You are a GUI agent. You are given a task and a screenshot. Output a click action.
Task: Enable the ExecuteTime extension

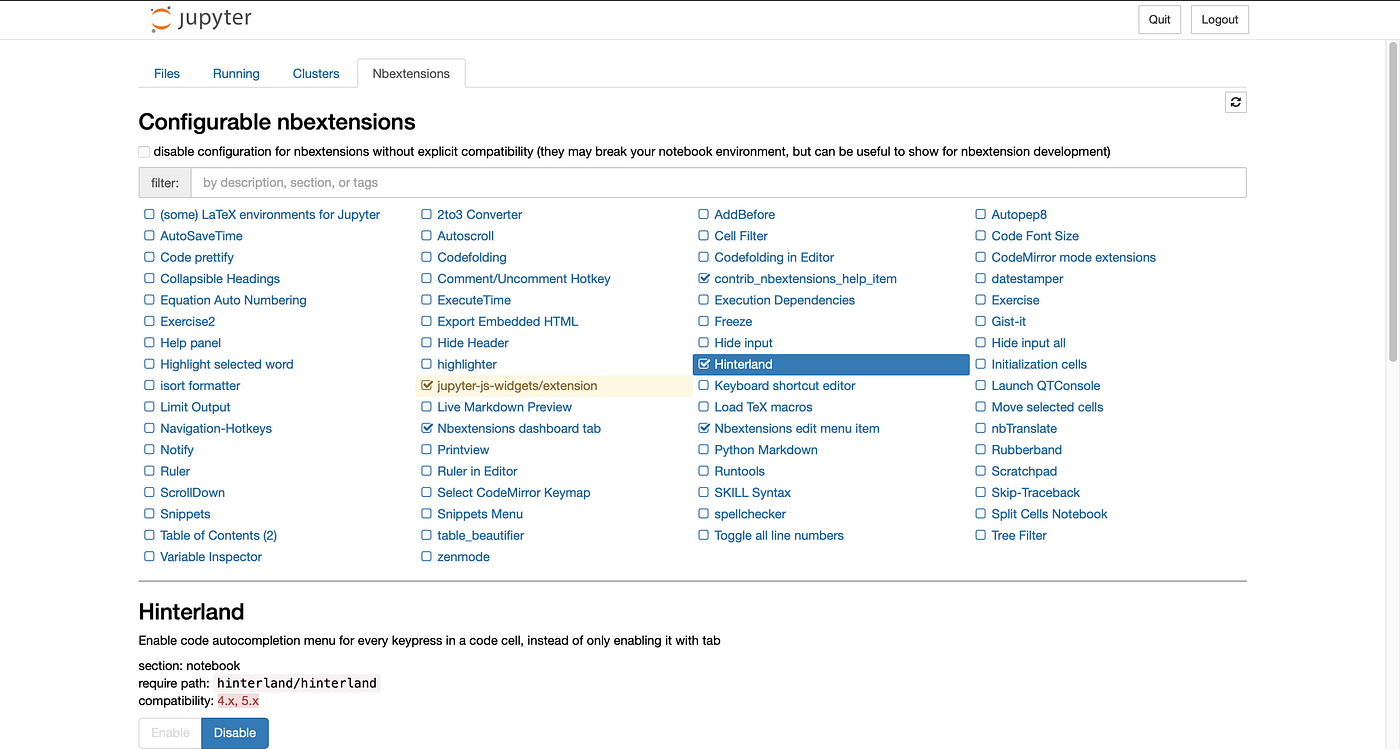click(426, 299)
